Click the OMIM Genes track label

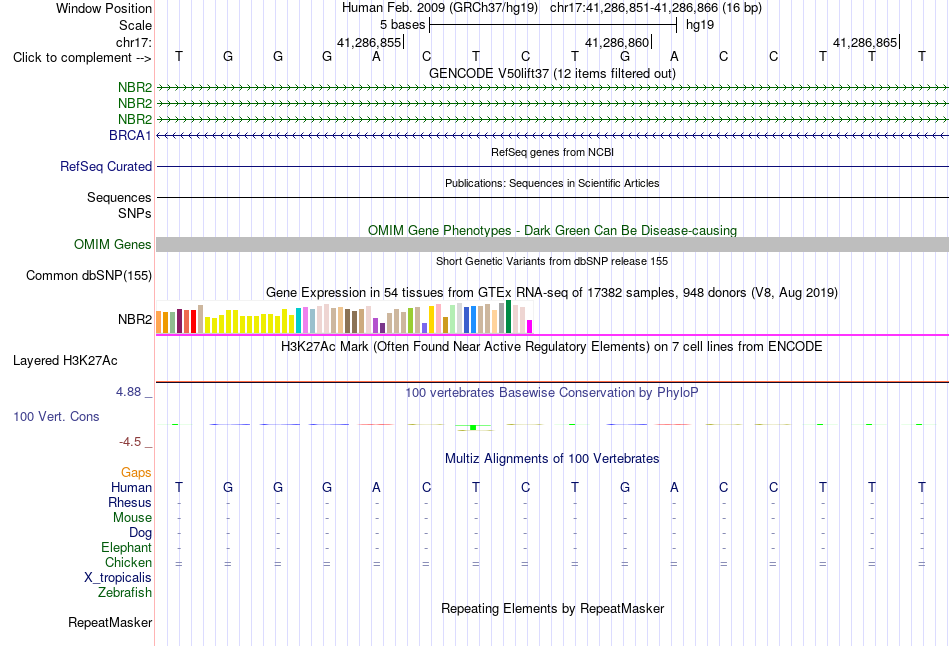tap(113, 244)
